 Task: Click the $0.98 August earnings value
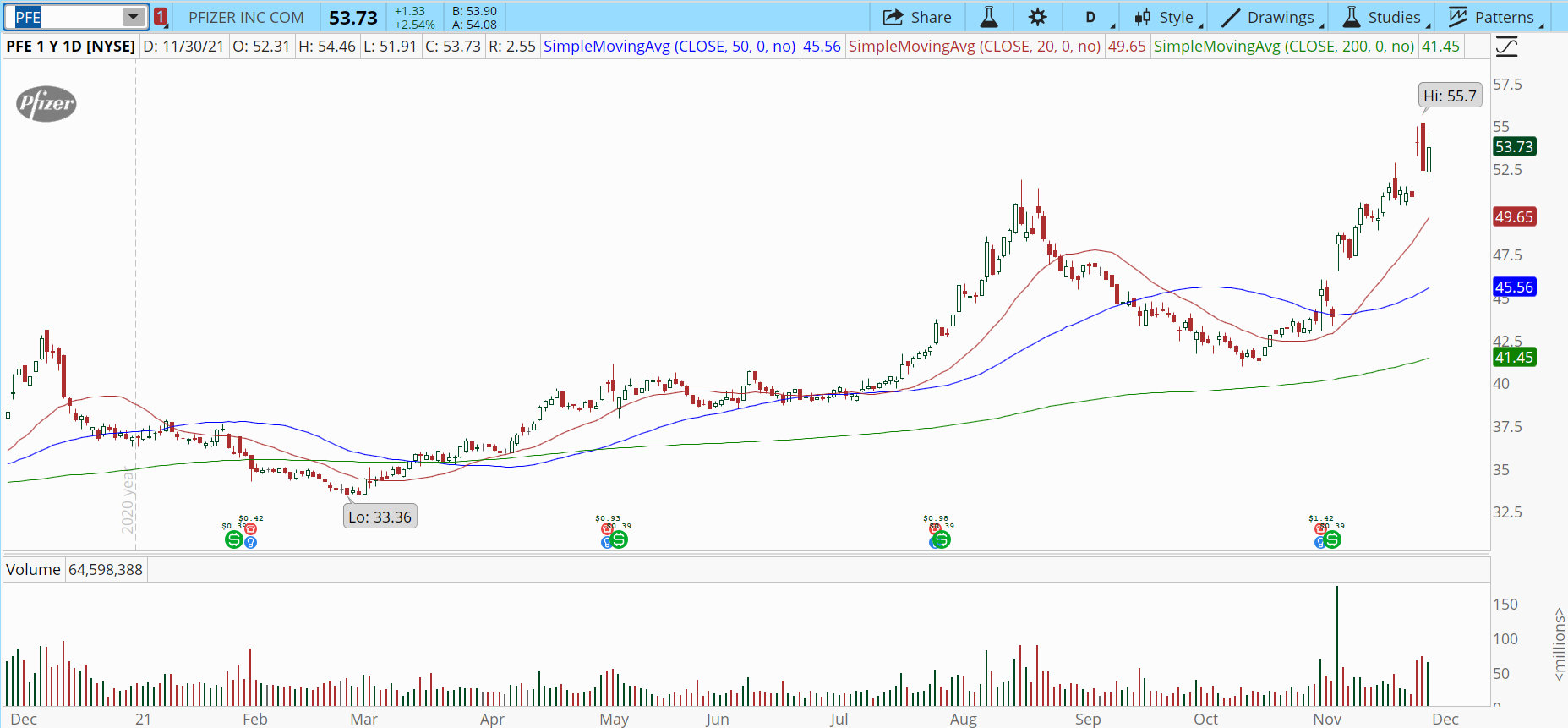click(x=936, y=518)
